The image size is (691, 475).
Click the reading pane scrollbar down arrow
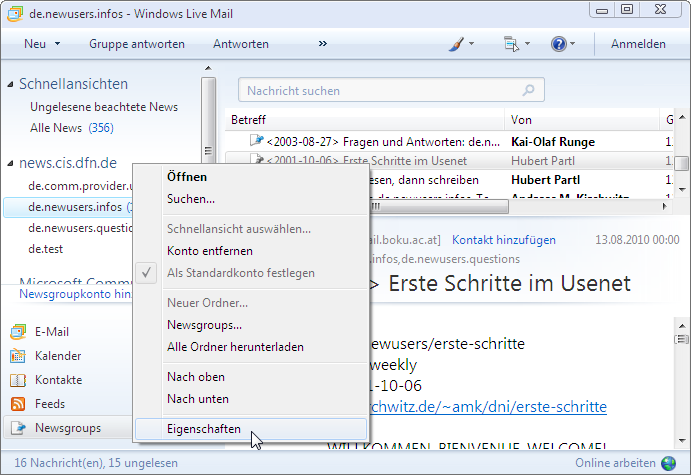(682, 440)
